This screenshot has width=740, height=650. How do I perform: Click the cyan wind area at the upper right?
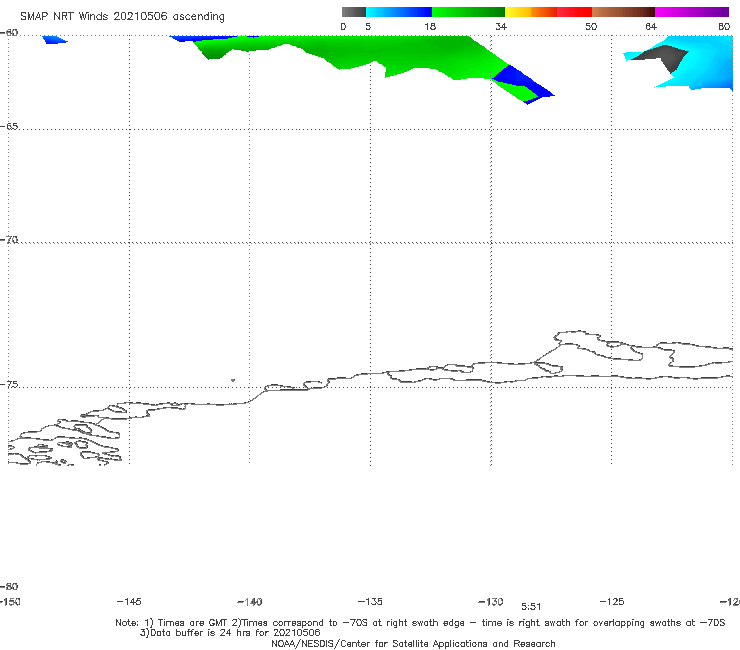tap(708, 64)
